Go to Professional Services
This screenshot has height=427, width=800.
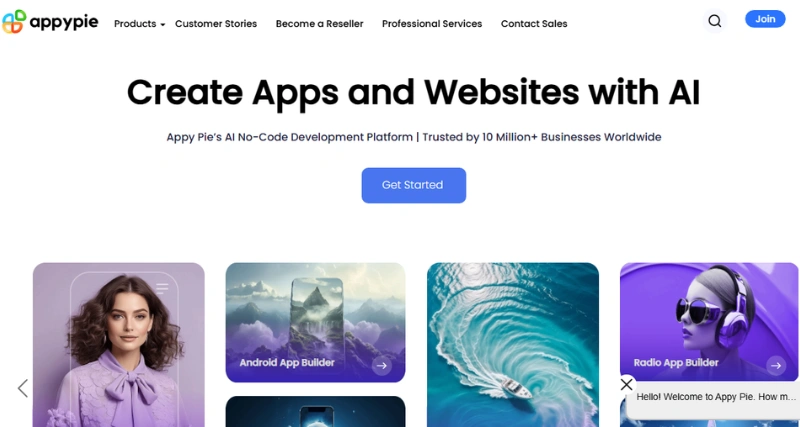coord(432,24)
